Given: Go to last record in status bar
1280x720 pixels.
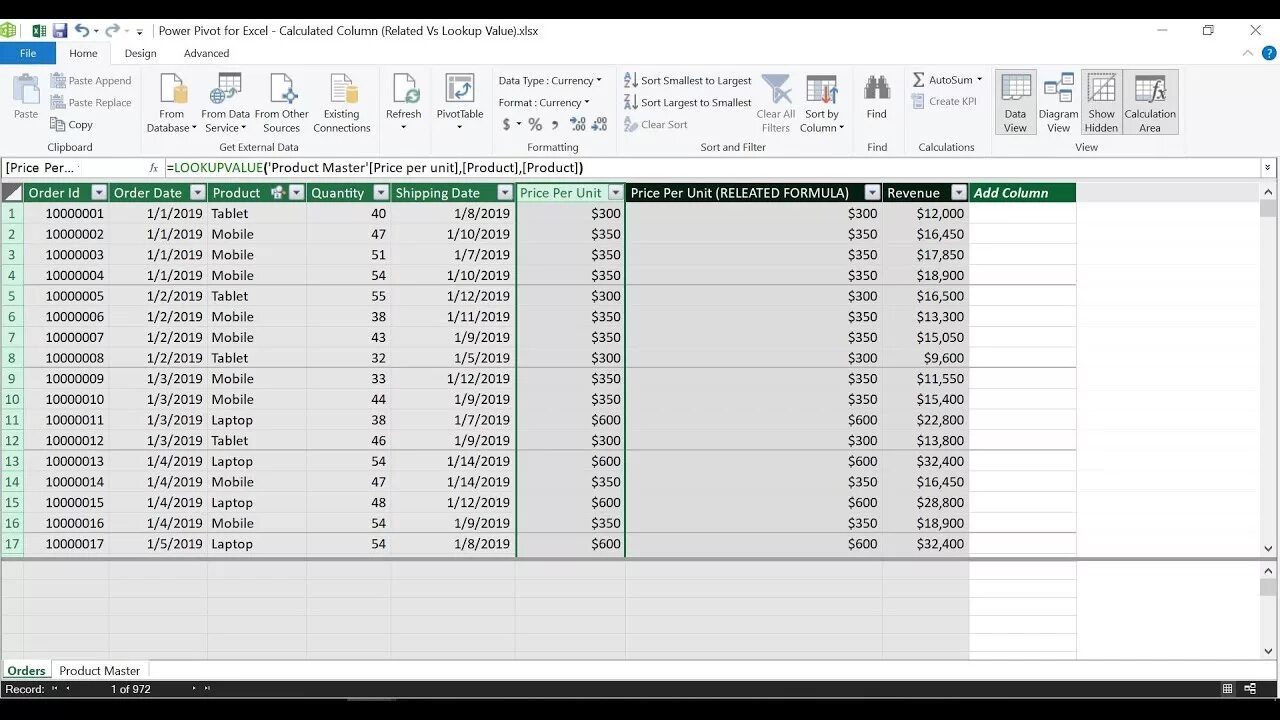Looking at the screenshot, I should coord(208,689).
